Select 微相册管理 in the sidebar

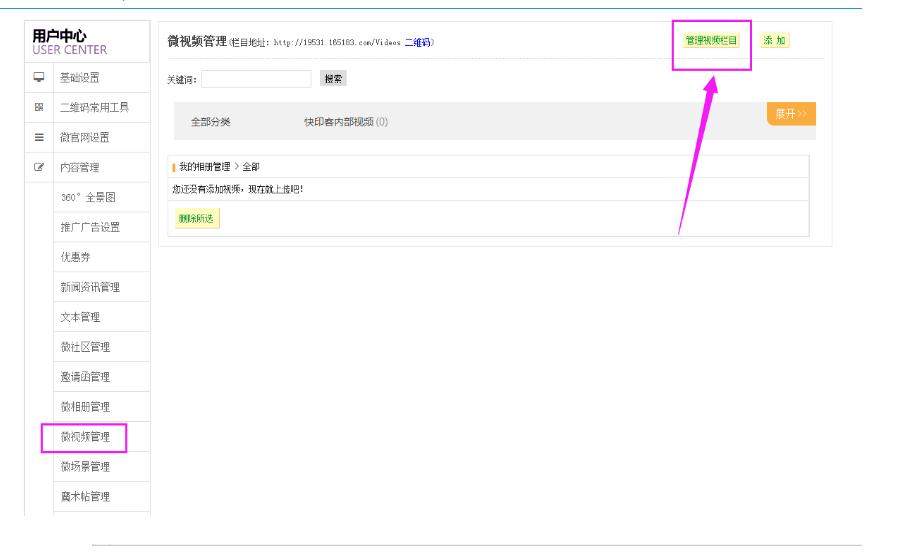85,407
